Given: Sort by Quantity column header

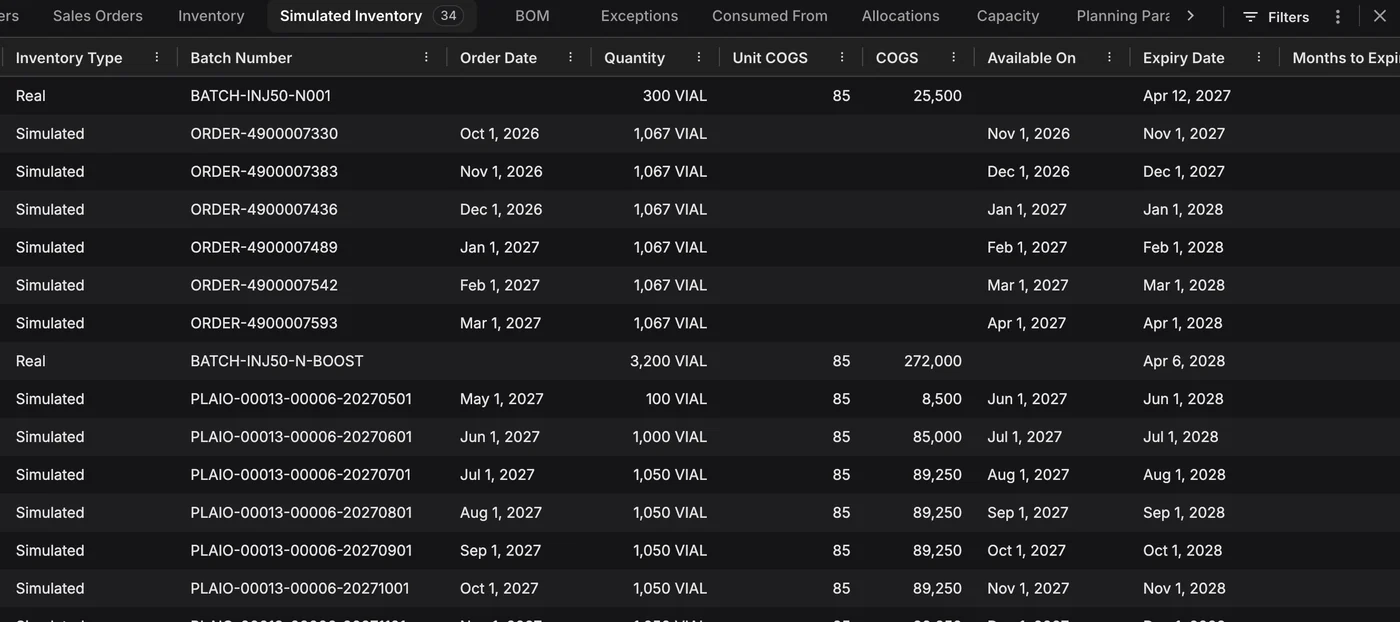Looking at the screenshot, I should [x=634, y=58].
